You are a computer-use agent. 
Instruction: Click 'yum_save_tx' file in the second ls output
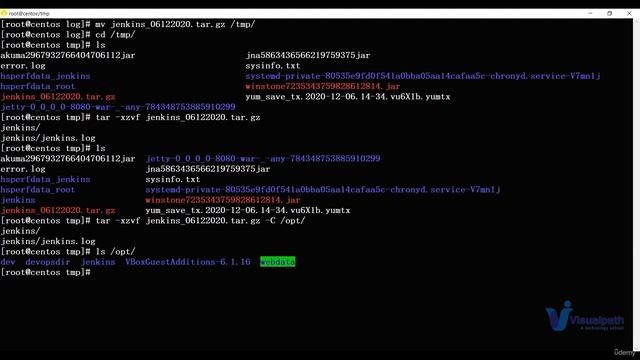(248, 211)
